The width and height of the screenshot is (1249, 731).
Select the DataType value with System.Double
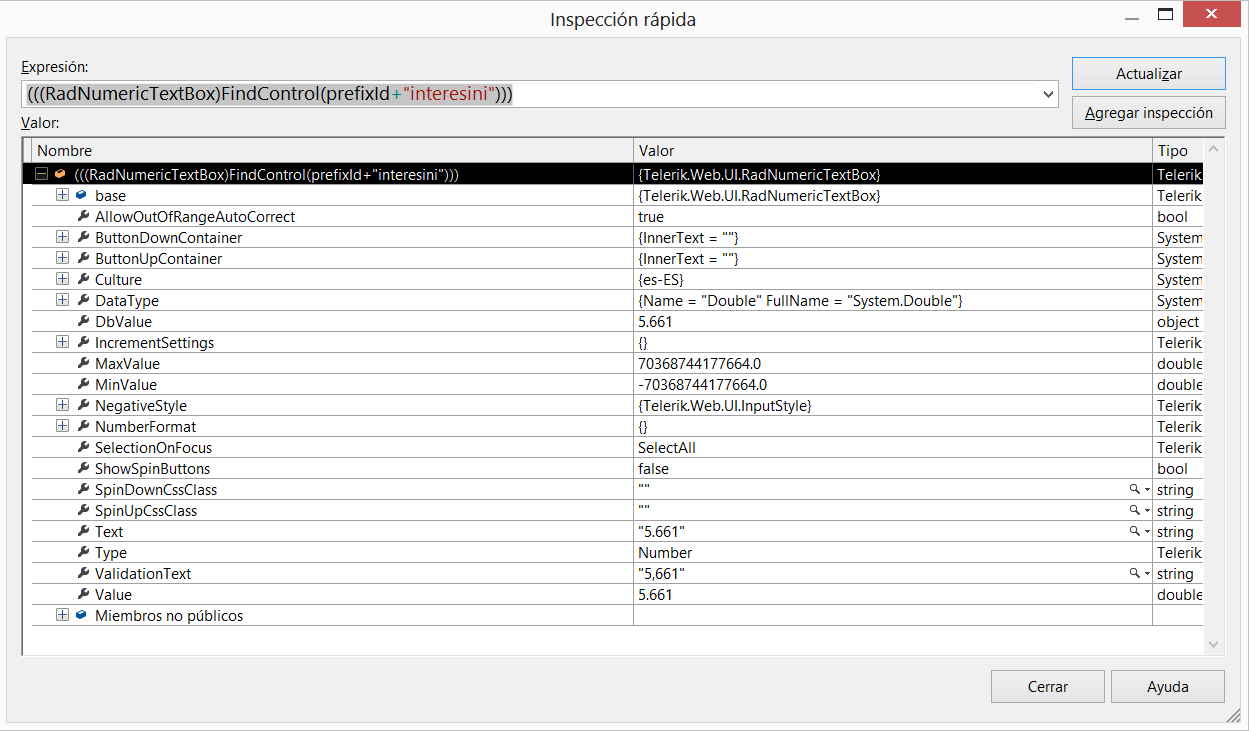click(x=800, y=300)
